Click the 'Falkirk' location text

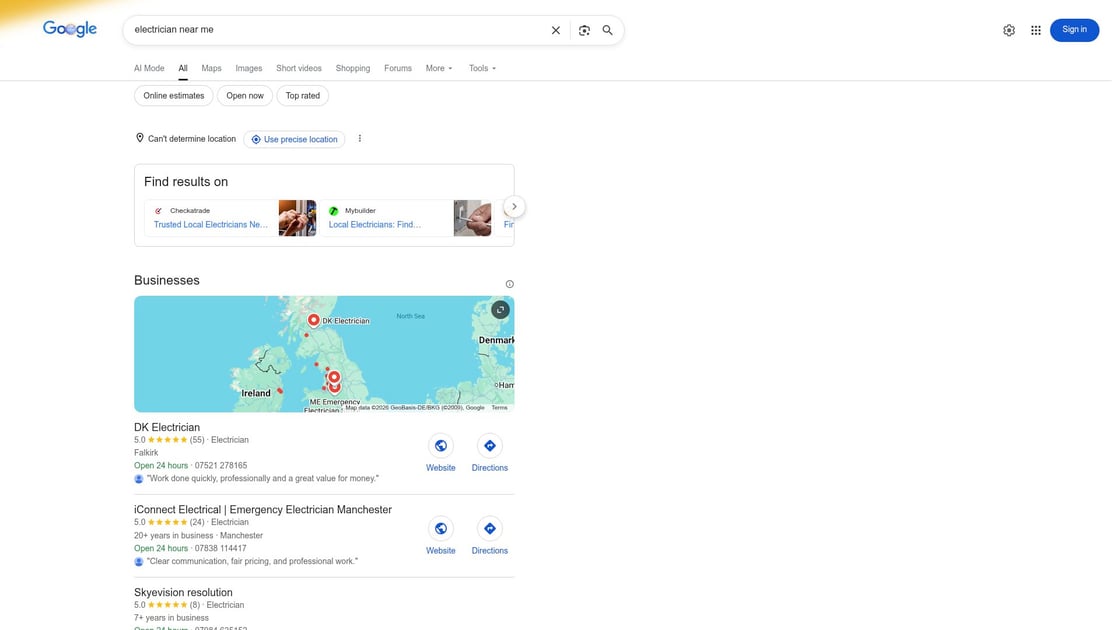click(146, 453)
